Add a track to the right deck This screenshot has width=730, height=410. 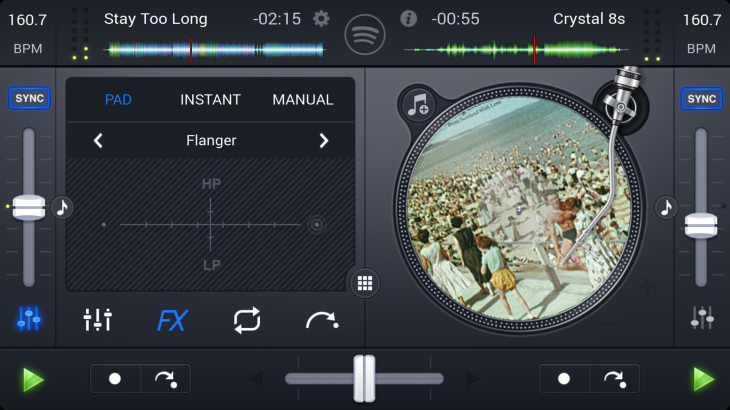point(418,103)
